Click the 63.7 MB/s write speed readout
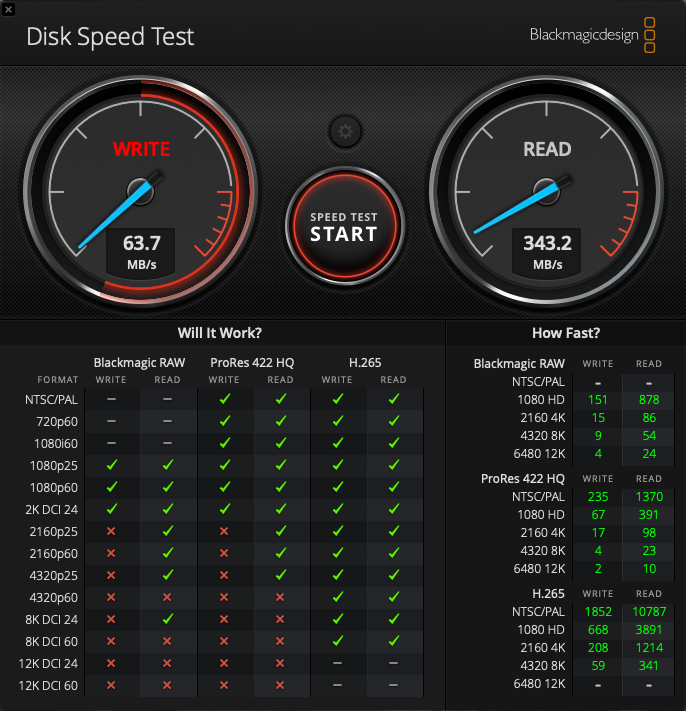686x711 pixels. (x=141, y=252)
